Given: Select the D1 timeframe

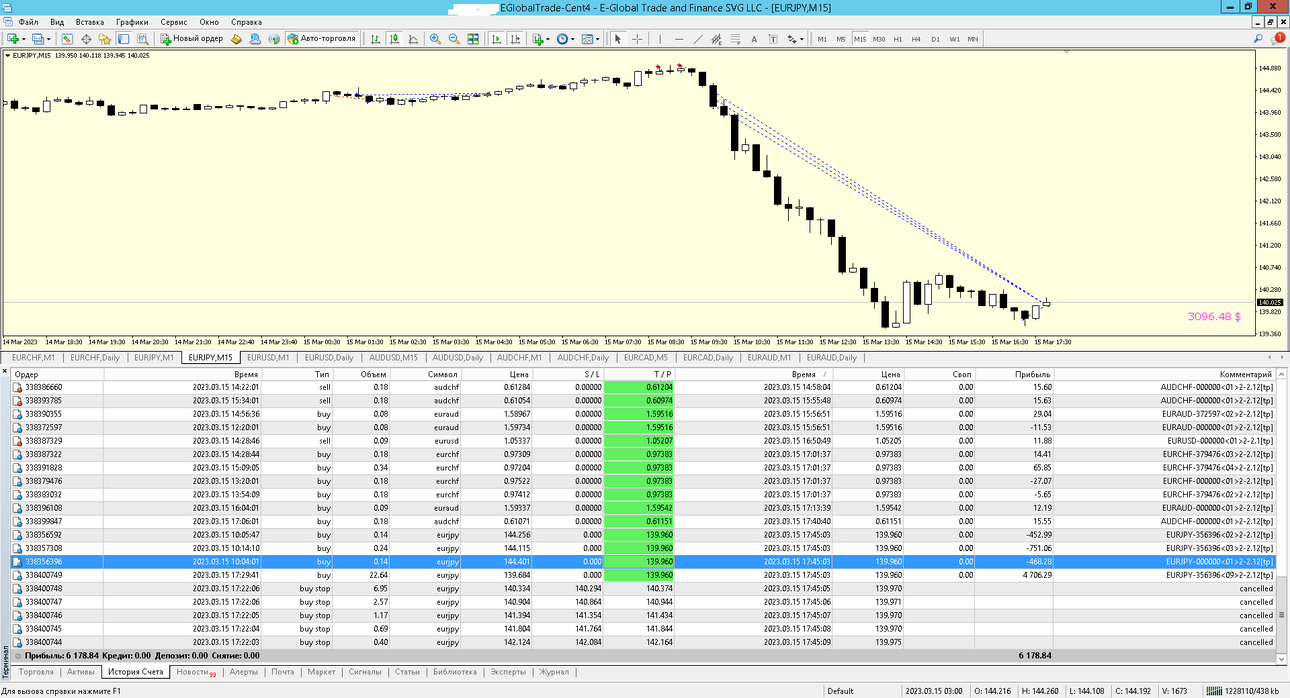Looking at the screenshot, I should coord(935,39).
